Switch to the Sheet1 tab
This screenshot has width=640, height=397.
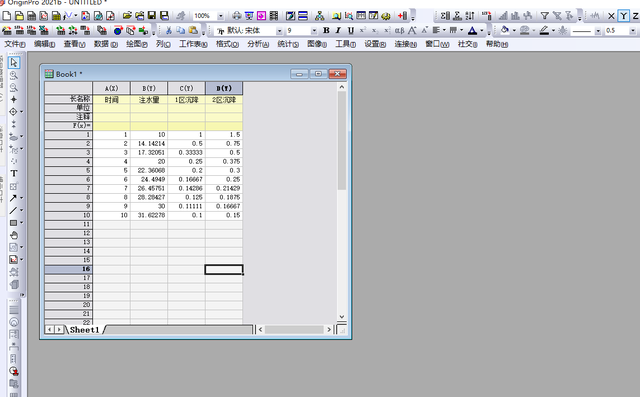tap(84, 330)
